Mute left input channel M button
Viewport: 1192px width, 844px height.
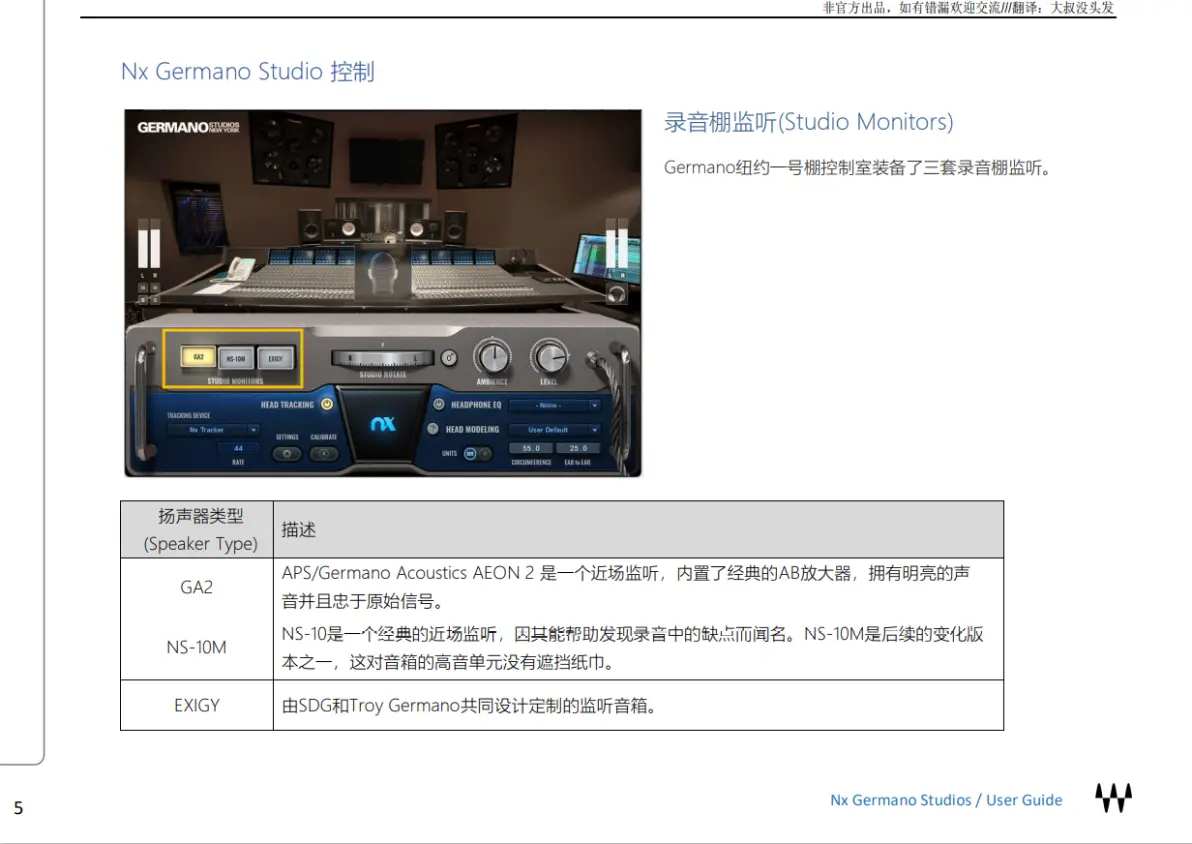pos(143,287)
